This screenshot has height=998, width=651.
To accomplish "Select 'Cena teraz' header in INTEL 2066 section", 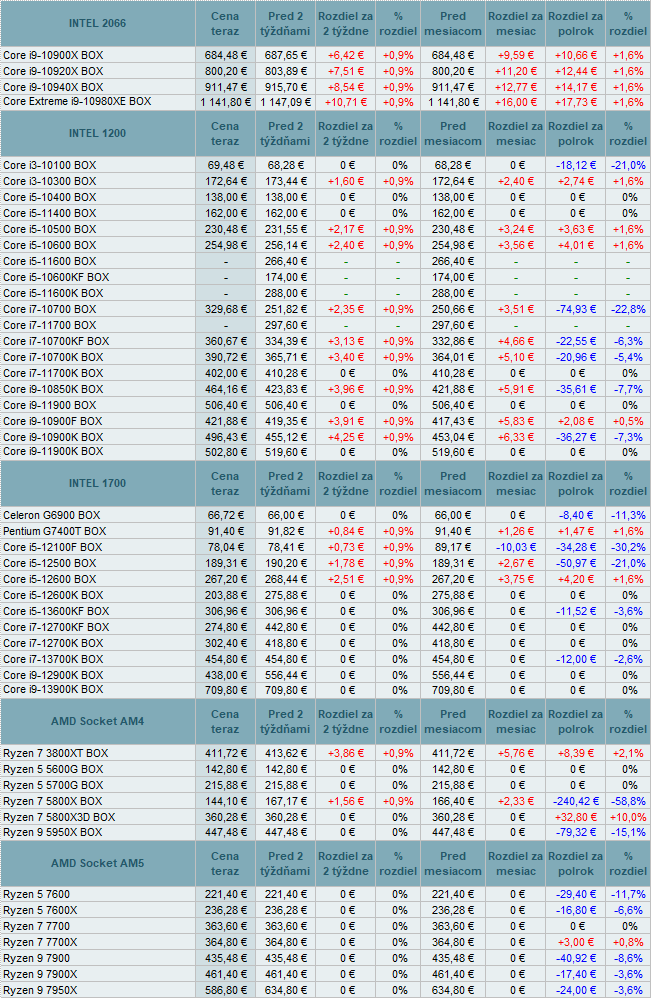I will click(x=225, y=24).
